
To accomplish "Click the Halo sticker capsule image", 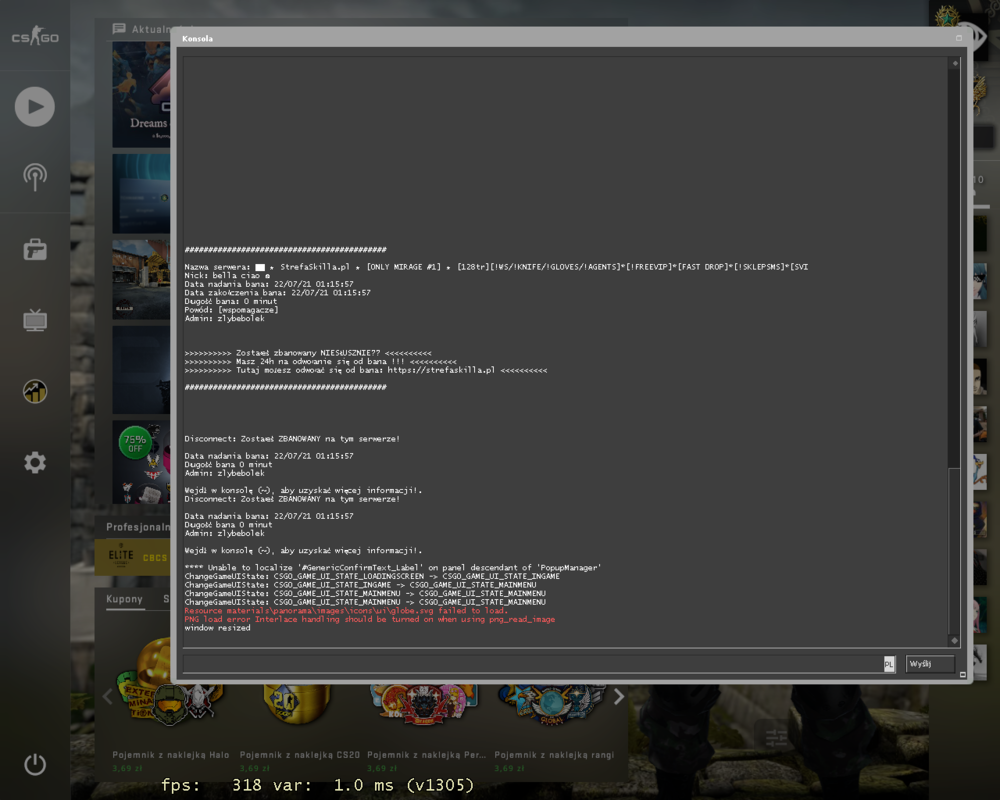I will coord(171,704).
